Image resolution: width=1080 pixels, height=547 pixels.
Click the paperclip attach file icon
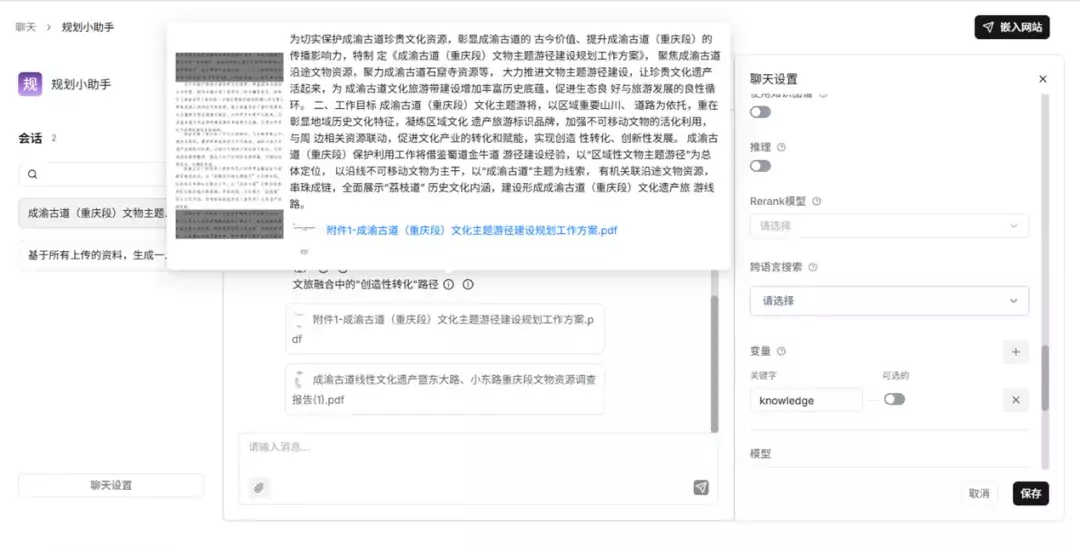tap(259, 487)
